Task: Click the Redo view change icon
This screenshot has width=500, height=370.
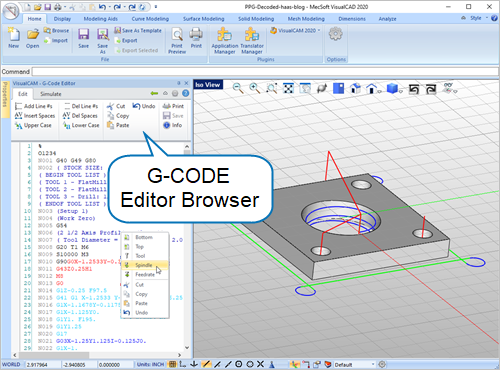Action: [x=431, y=89]
